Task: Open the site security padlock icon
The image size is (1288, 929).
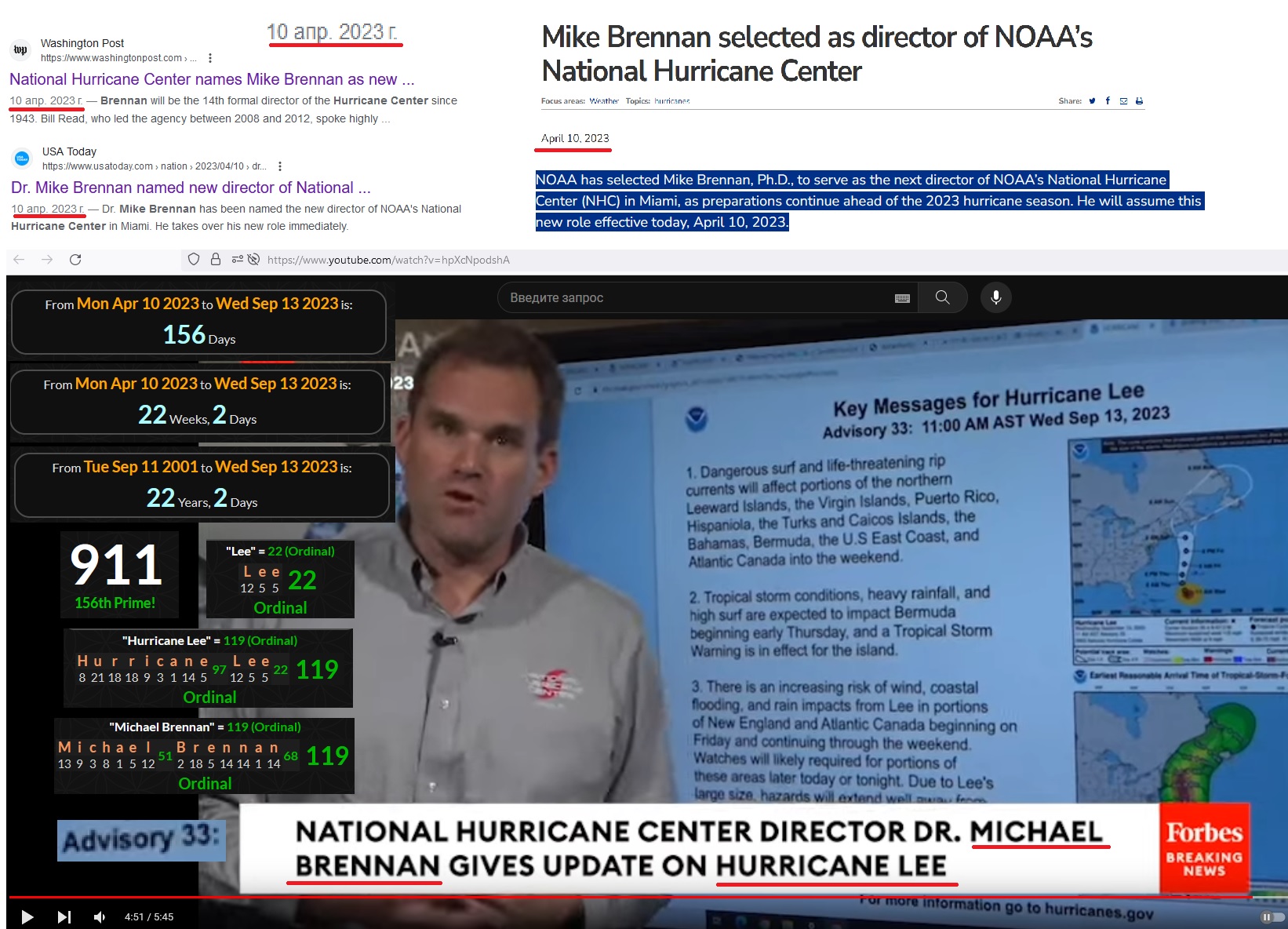Action: 215,260
